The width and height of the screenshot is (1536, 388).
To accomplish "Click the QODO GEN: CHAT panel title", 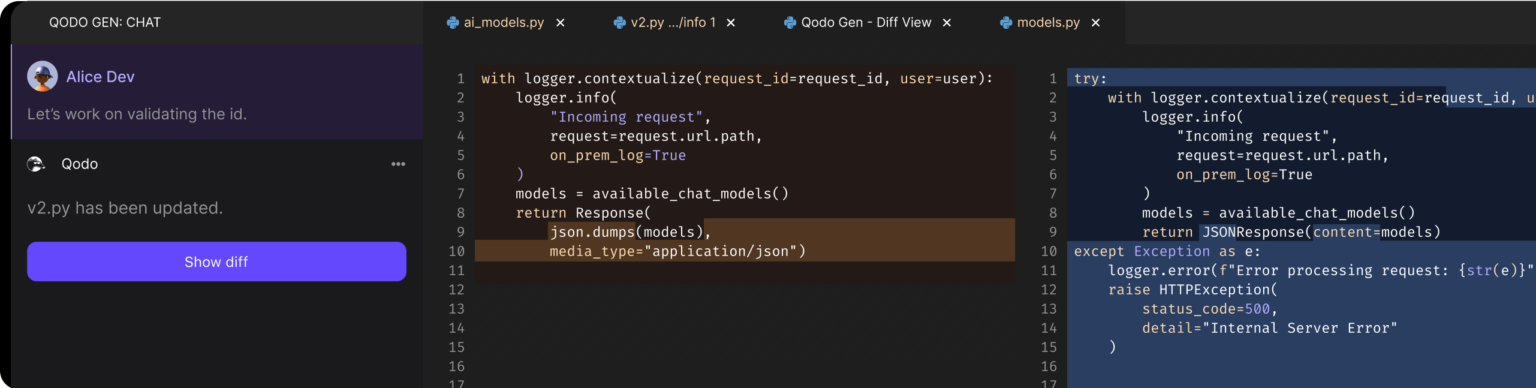I will tap(105, 22).
